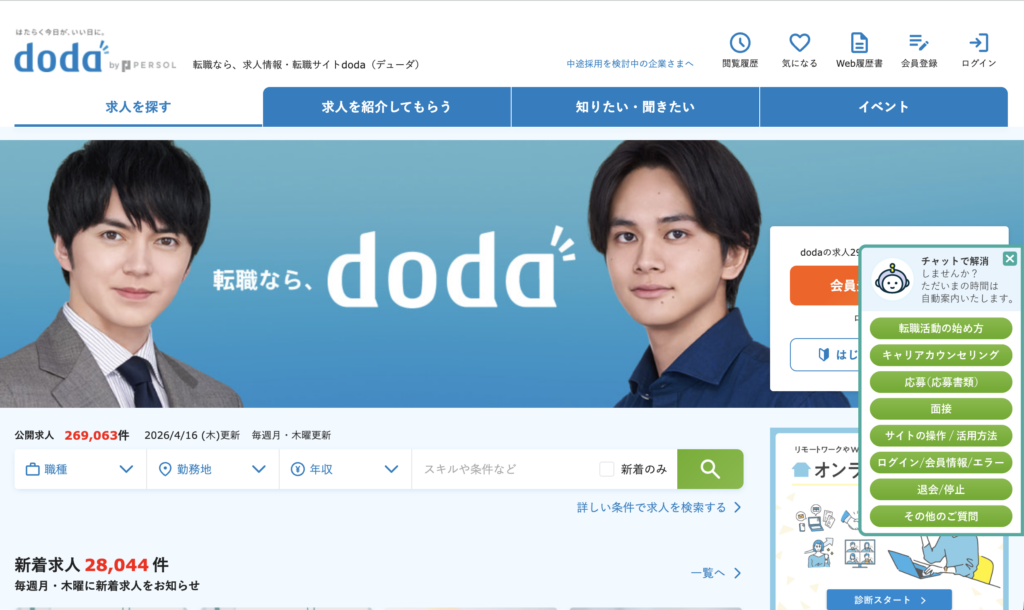Click the 気になる heart icon

799,43
